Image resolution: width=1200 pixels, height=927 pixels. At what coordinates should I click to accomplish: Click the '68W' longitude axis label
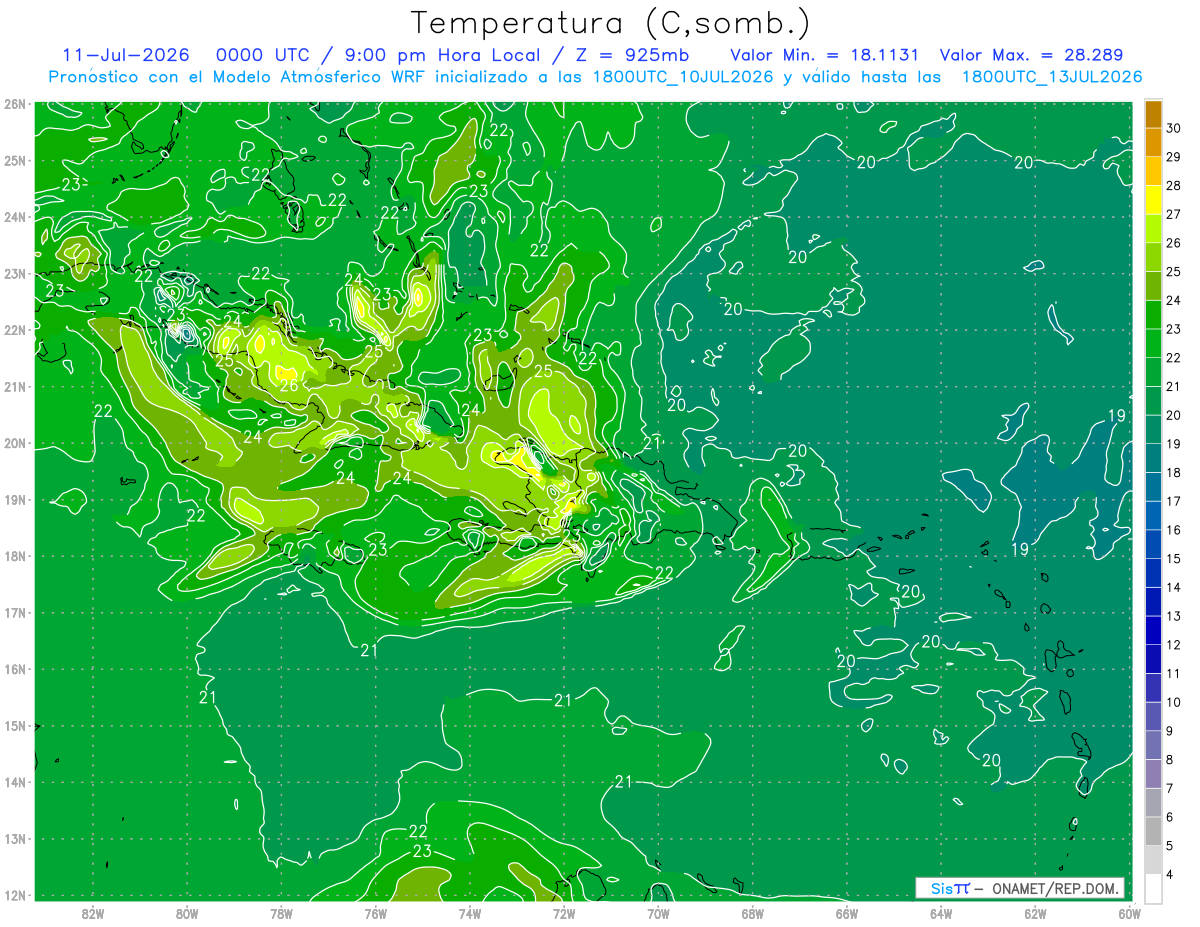(x=752, y=913)
